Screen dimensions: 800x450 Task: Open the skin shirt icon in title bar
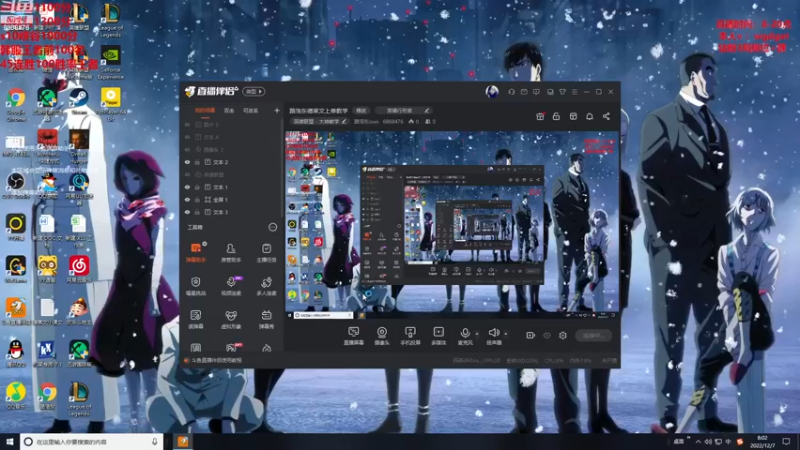pyautogui.click(x=562, y=92)
